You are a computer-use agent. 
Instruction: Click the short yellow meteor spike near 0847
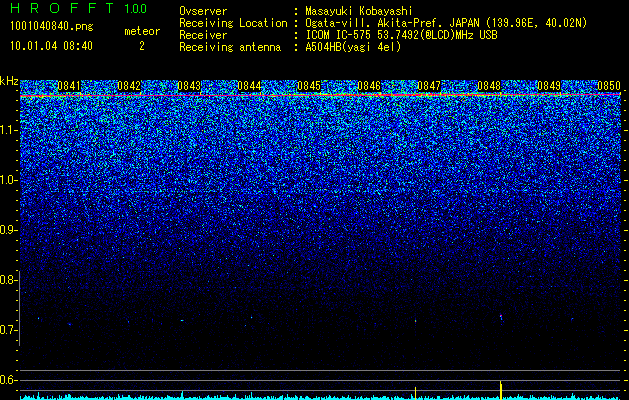pos(416,393)
